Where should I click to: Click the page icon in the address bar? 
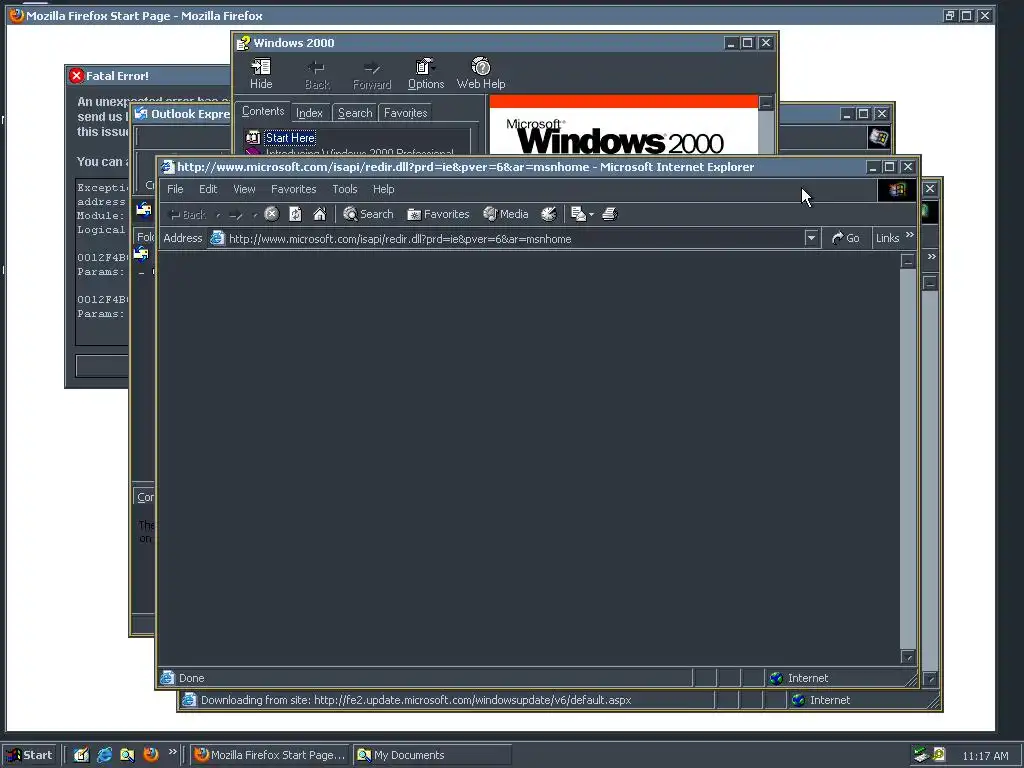[x=217, y=238]
